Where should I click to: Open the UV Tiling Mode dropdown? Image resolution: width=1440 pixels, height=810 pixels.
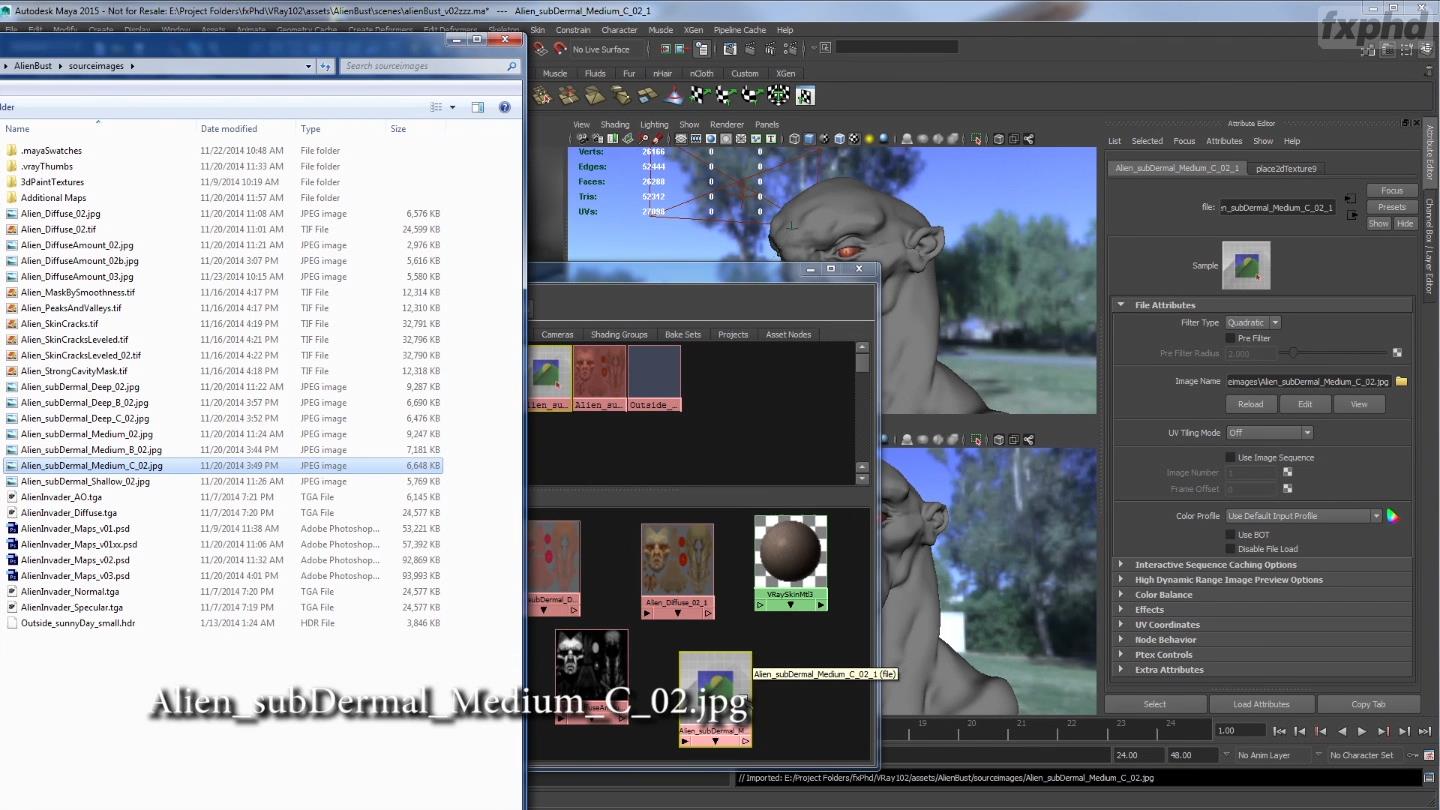(1269, 432)
